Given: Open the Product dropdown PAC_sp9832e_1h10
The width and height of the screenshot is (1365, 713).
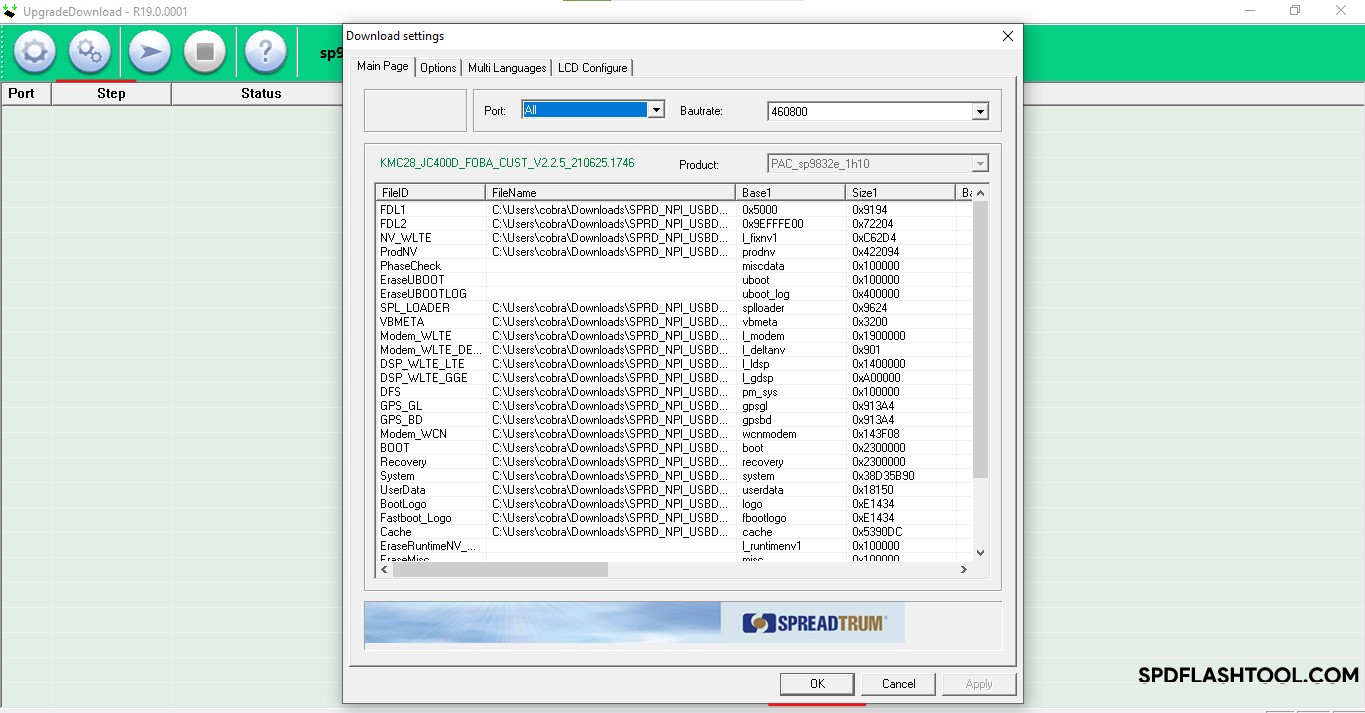Looking at the screenshot, I should tap(980, 164).
